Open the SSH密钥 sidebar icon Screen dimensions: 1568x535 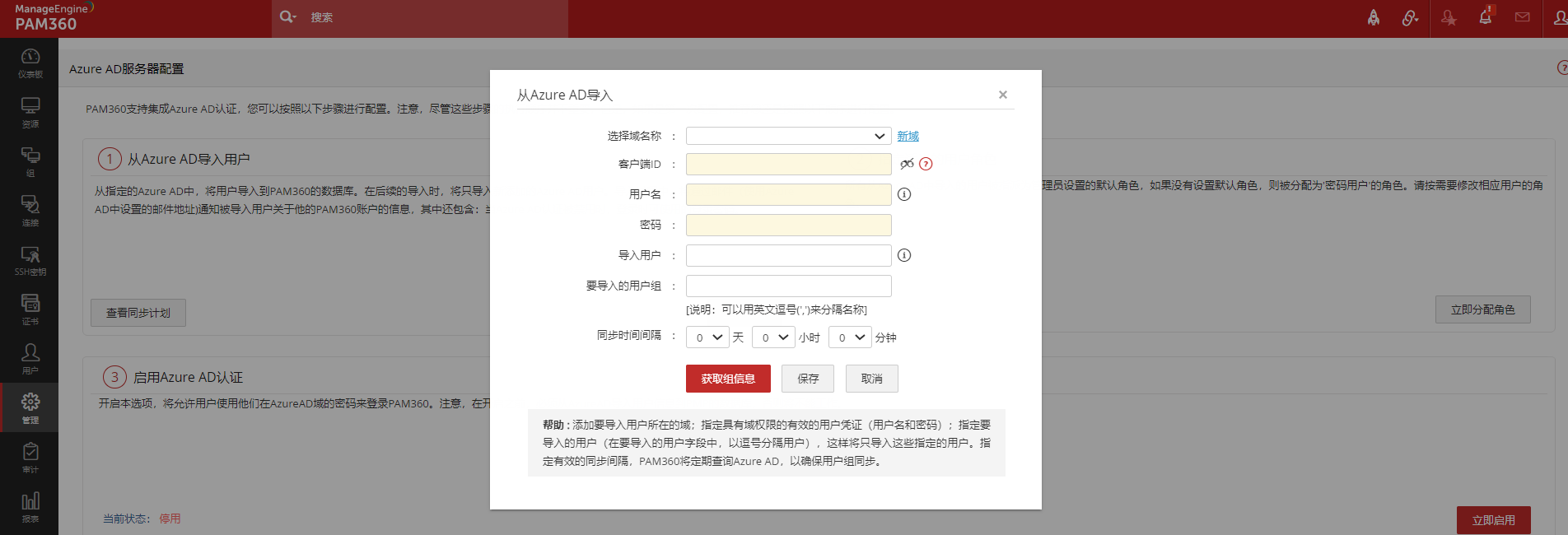click(30, 261)
